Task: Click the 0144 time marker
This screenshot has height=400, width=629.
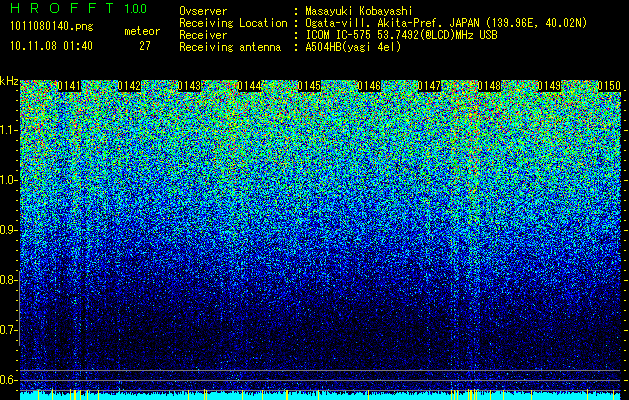Action: (x=249, y=86)
